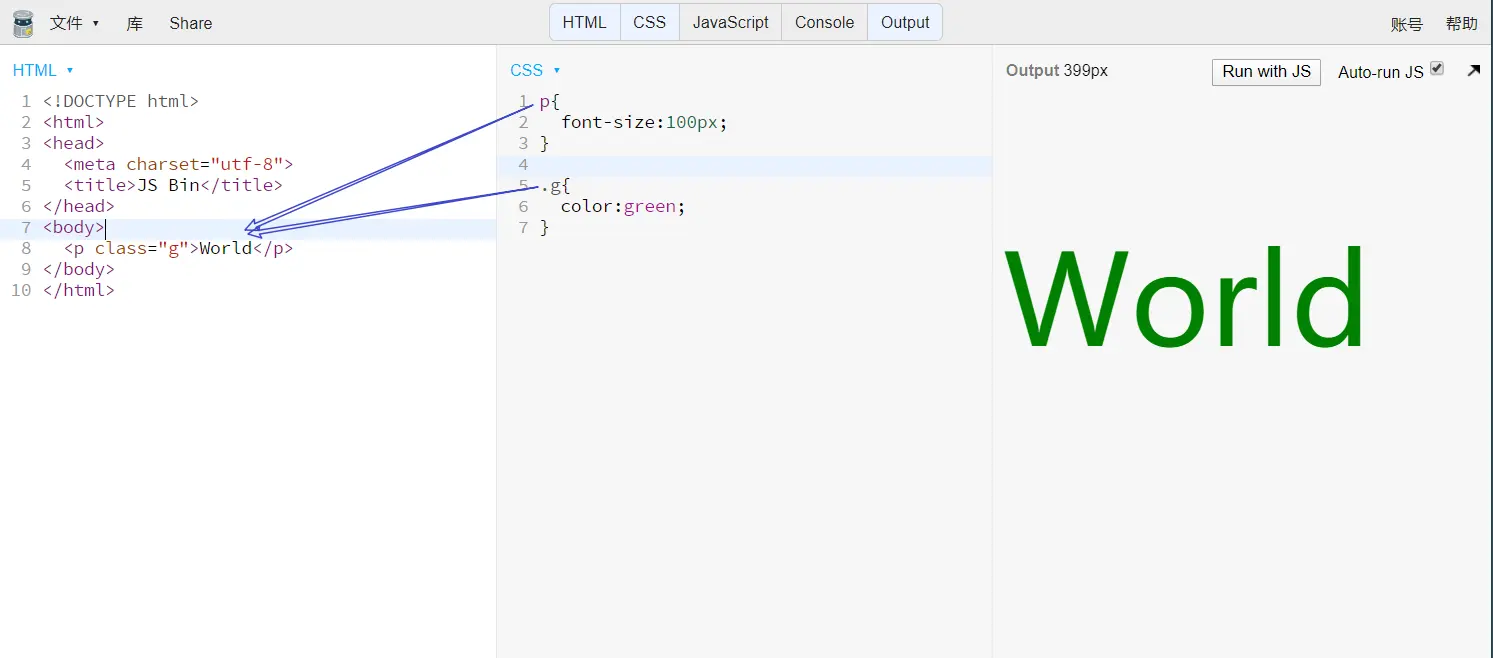Open the Share menu
This screenshot has width=1493, height=658.
pos(190,23)
